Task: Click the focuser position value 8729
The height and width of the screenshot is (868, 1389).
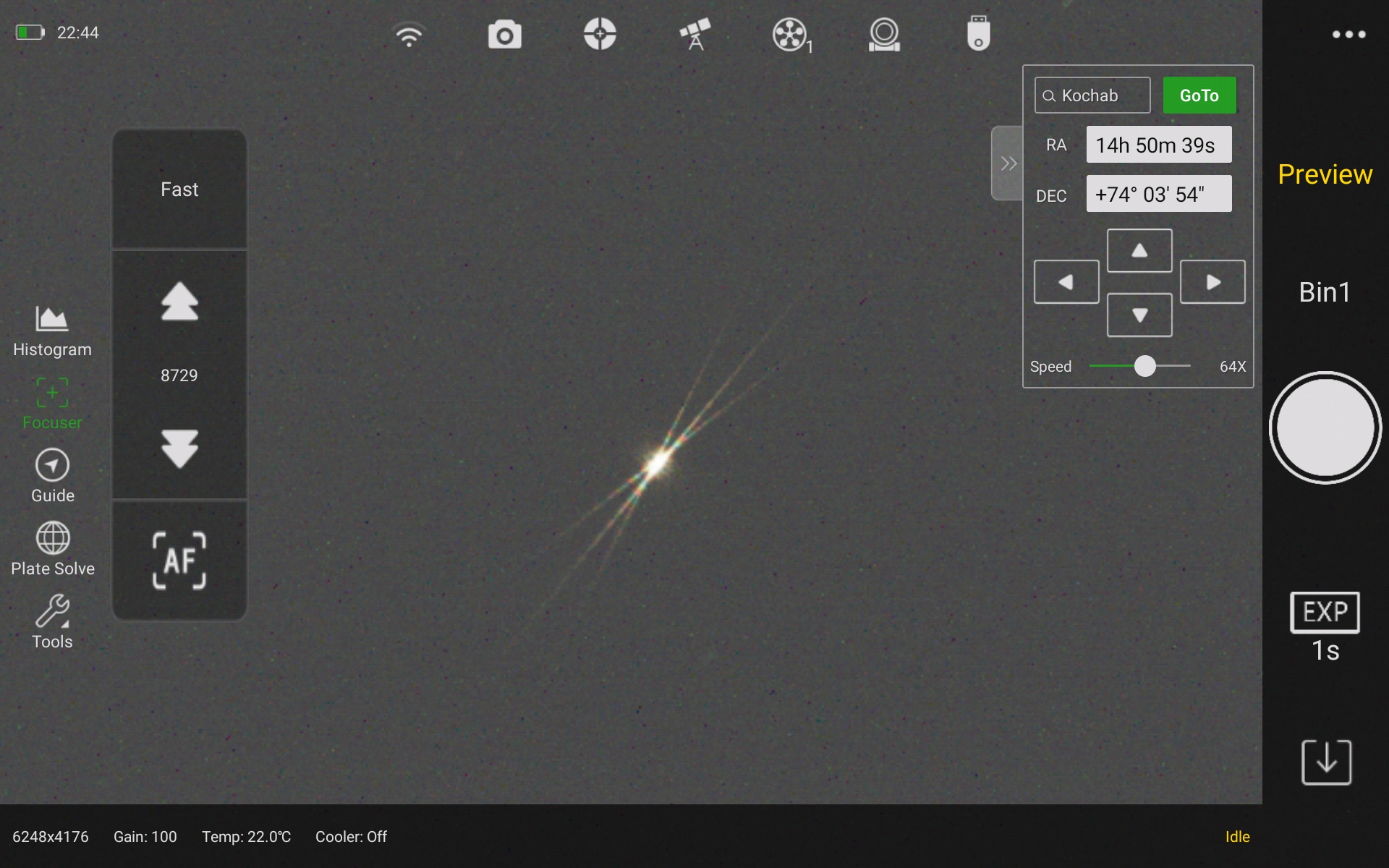Action: [179, 375]
